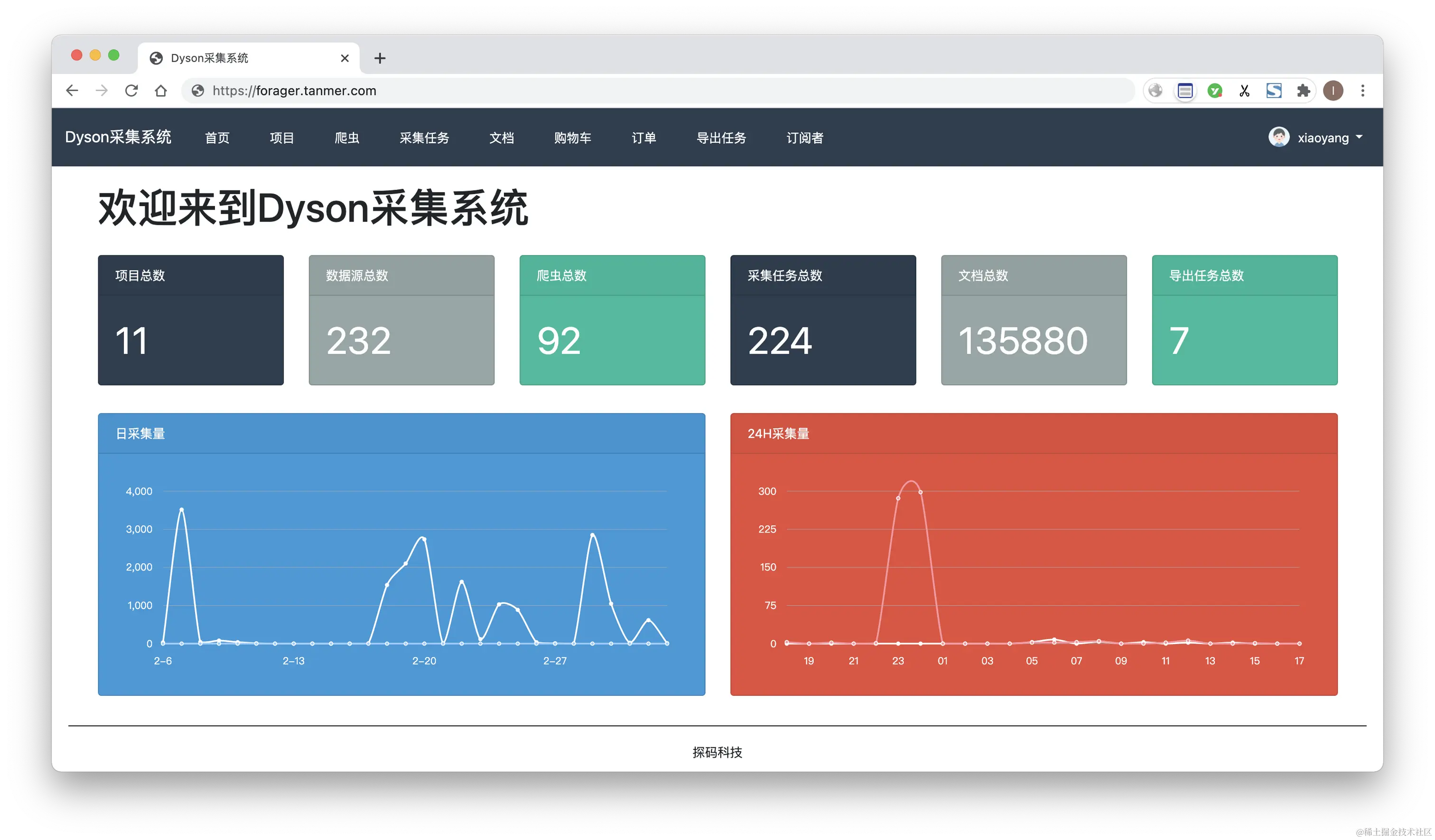Viewport: 1435px width, 840px height.
Task: Close the Dyson采集系统 browser tab
Action: [345, 58]
